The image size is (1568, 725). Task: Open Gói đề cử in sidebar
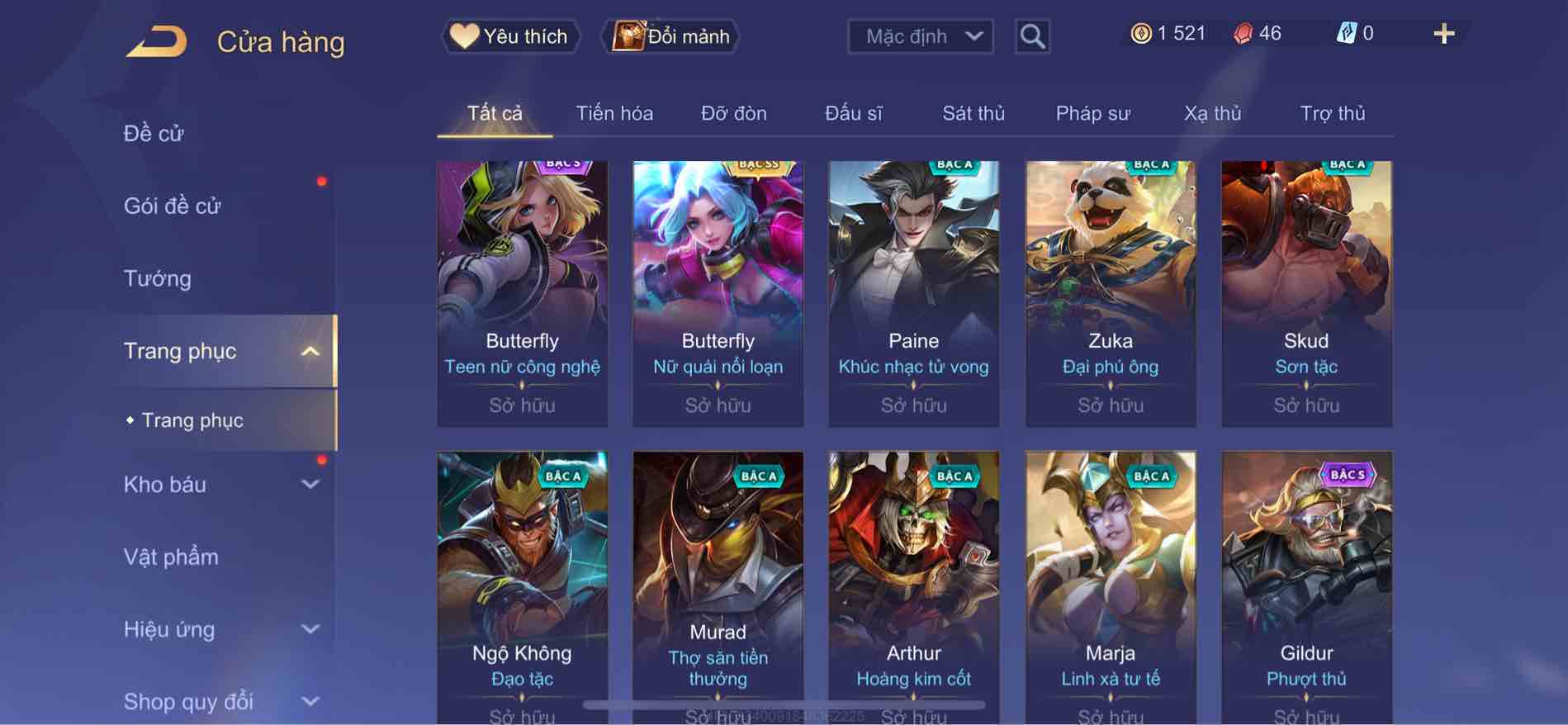pos(172,206)
